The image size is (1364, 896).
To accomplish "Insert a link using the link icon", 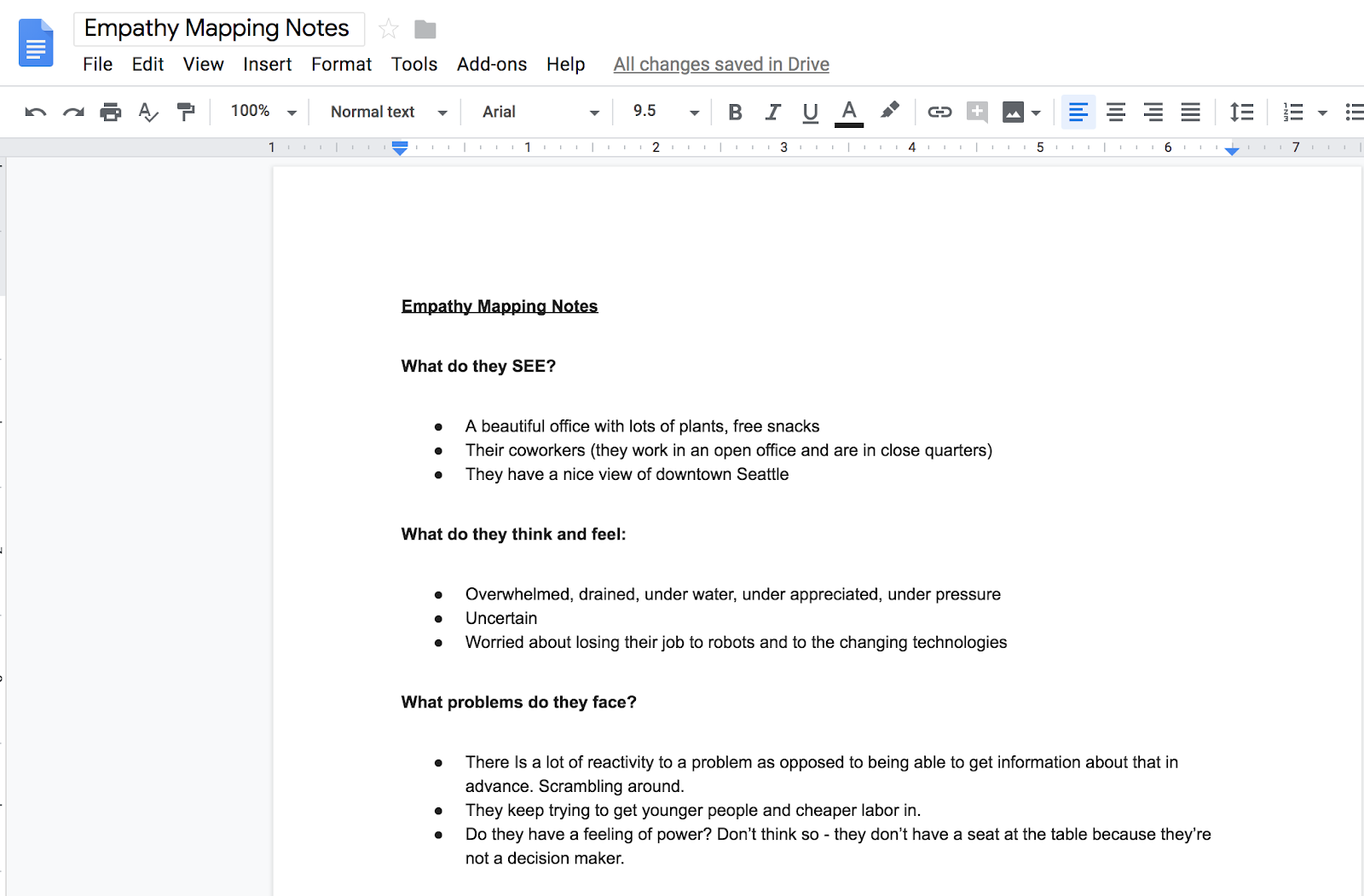I will 939,112.
